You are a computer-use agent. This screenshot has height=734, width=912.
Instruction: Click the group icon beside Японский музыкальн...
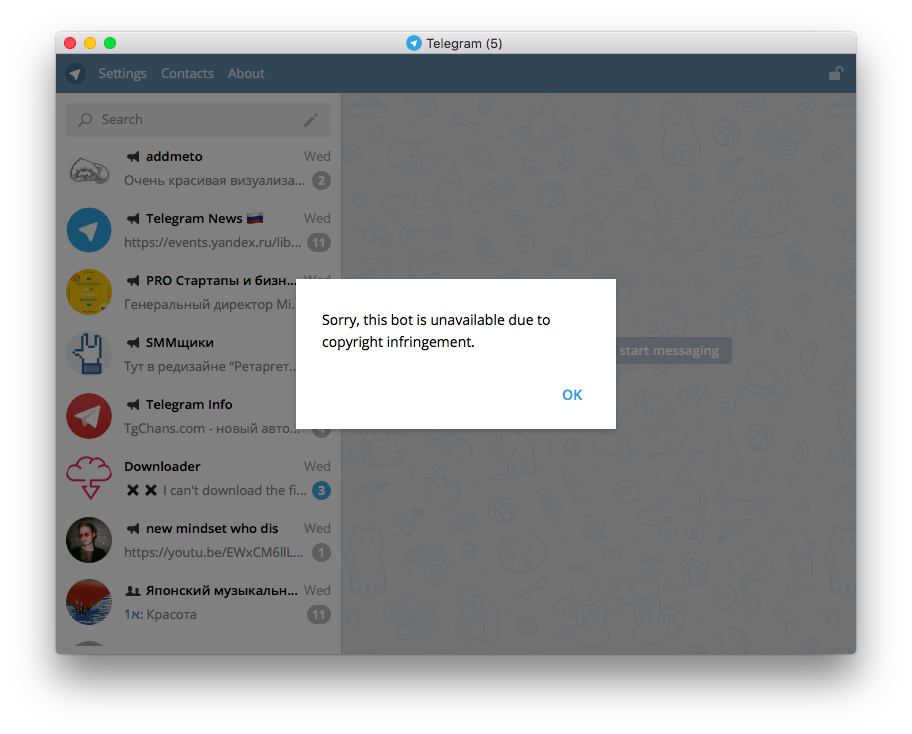[x=133, y=591]
